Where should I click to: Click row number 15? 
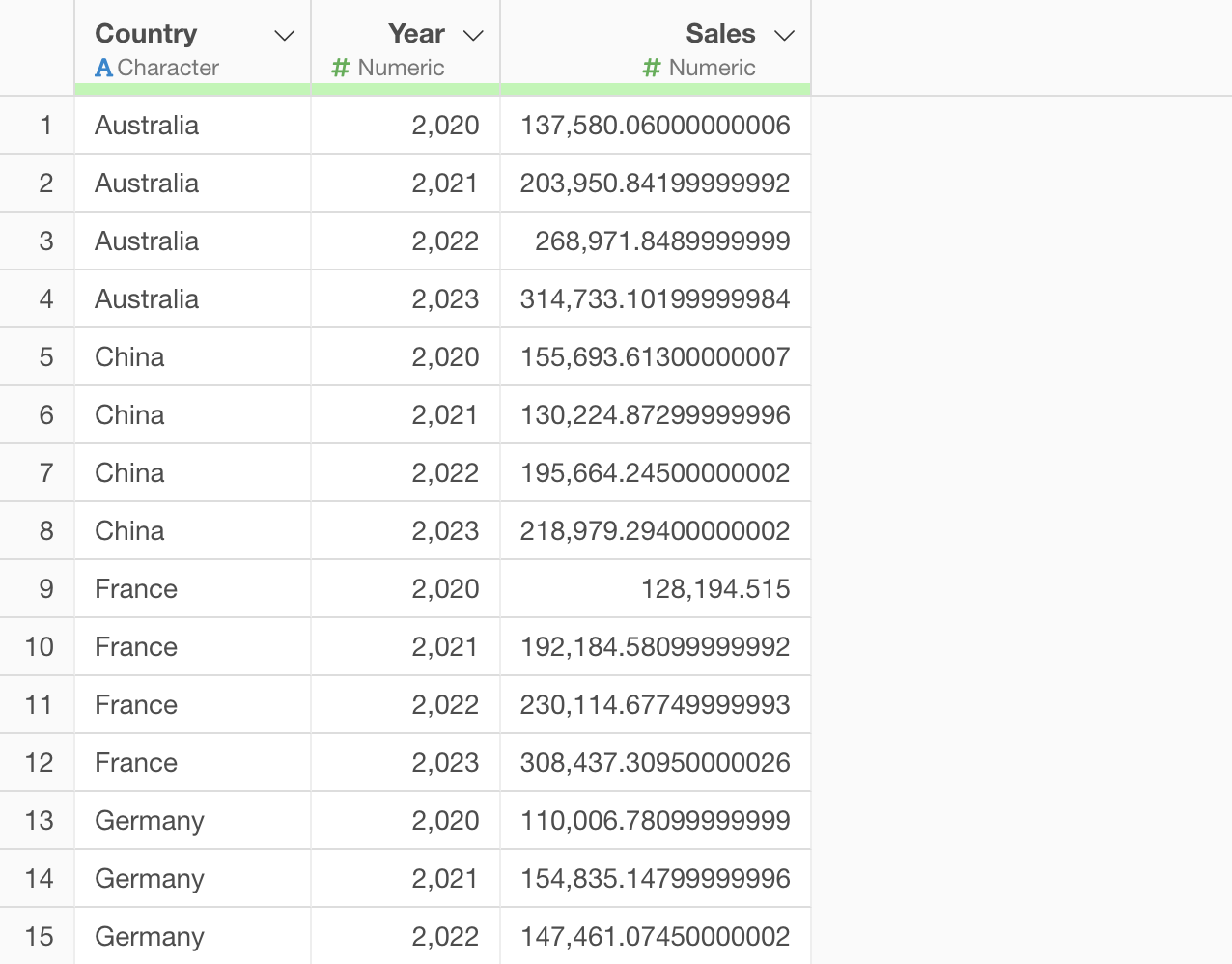pyautogui.click(x=40, y=937)
